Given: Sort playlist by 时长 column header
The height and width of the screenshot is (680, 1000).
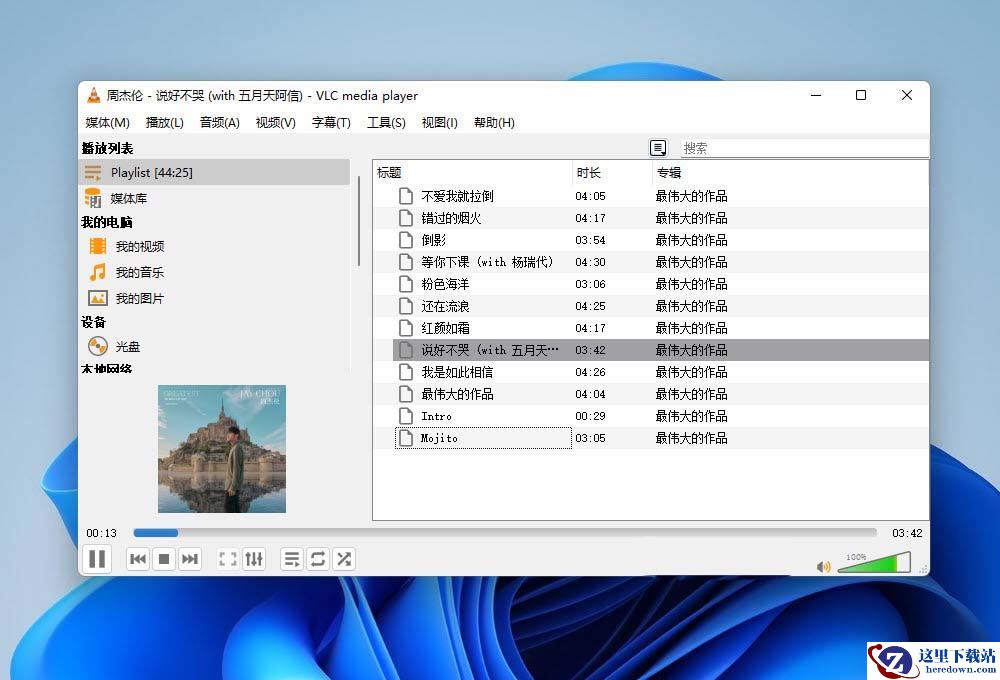Looking at the screenshot, I should (x=589, y=173).
